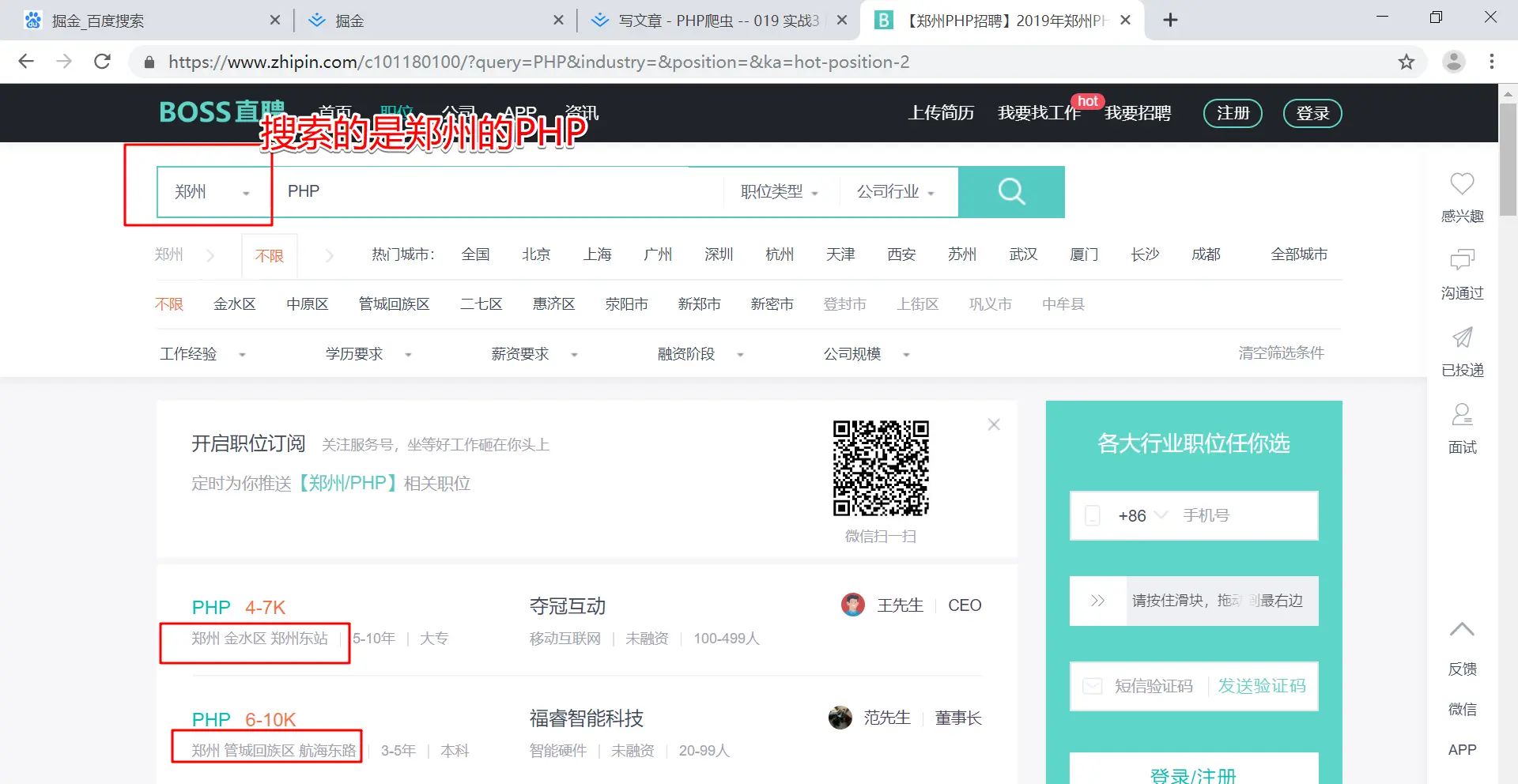Switch to the 写文章 PHP爬虫 tab

click(x=717, y=21)
